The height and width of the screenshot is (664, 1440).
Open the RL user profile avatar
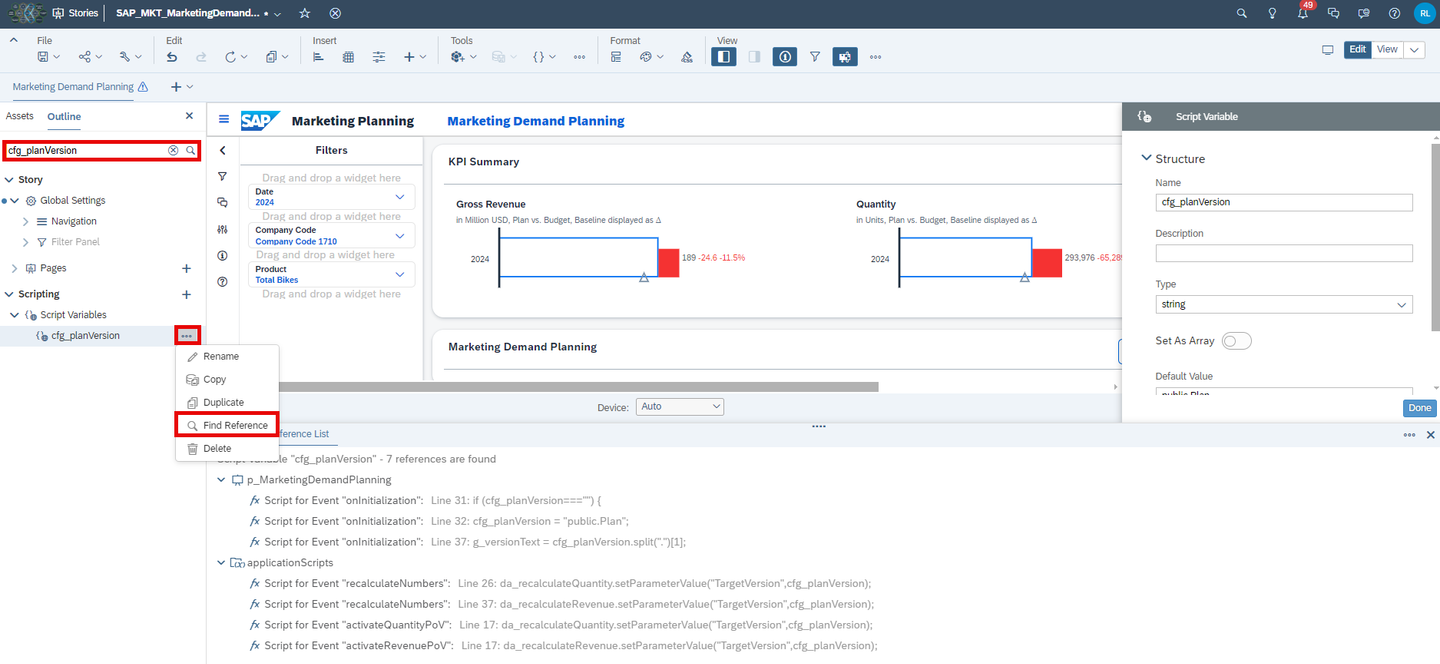(1424, 13)
